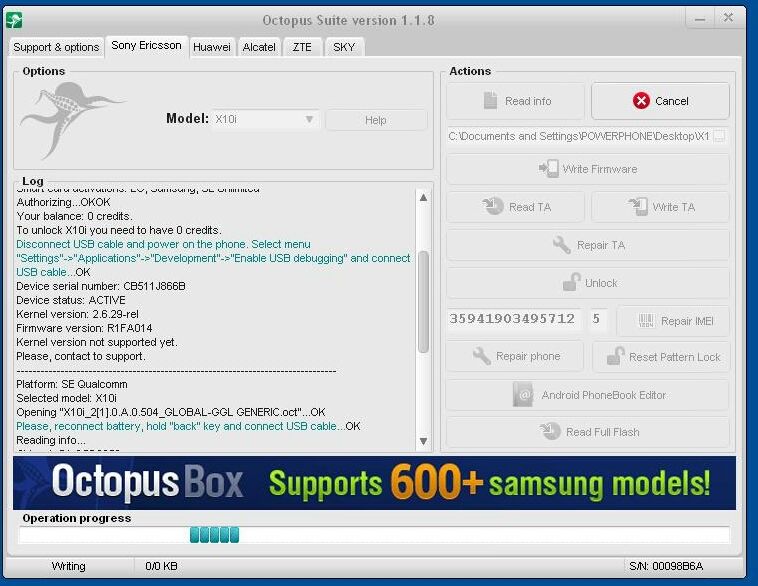This screenshot has height=586, width=758.
Task: Click the log line 'Kernel version not supported yet.'
Action: tap(97, 342)
